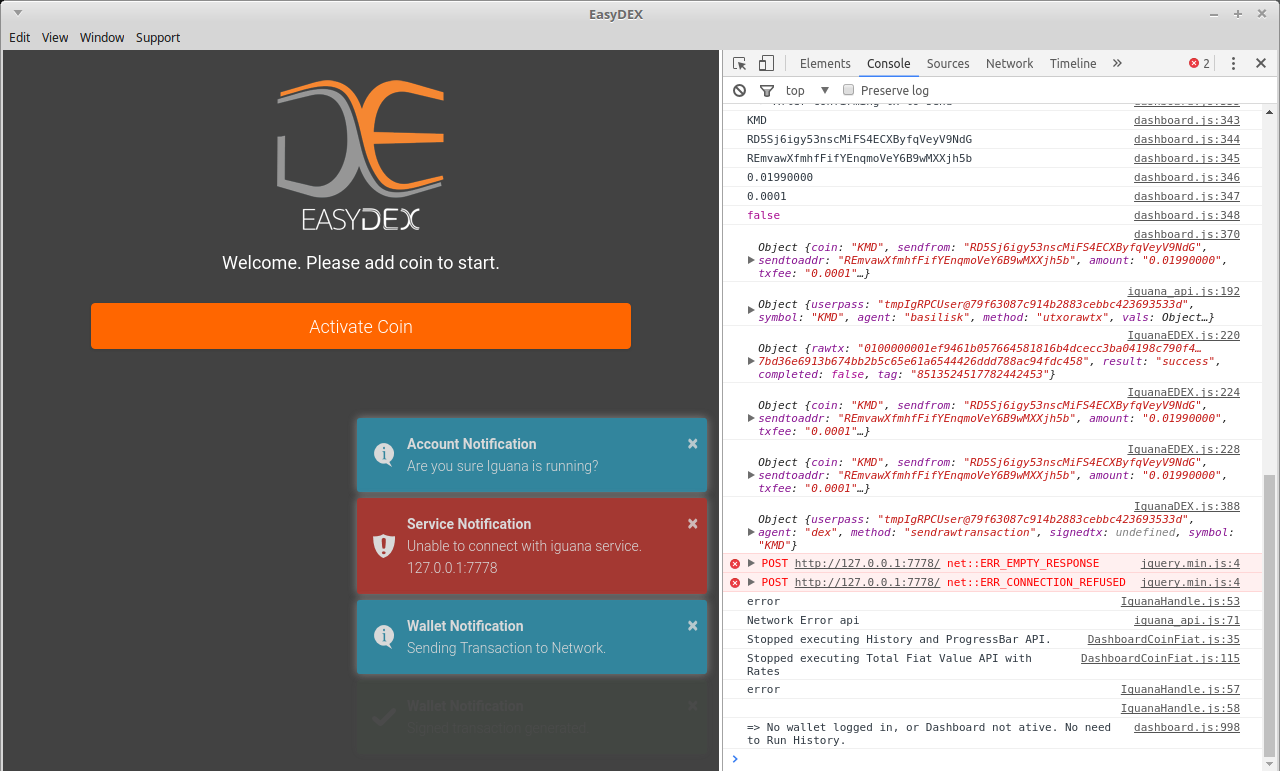This screenshot has width=1280, height=771.
Task: Select the REmvawXfmhfFifYEnqmoVeY6B9wMXXjh5b log text
Action: coord(859,158)
